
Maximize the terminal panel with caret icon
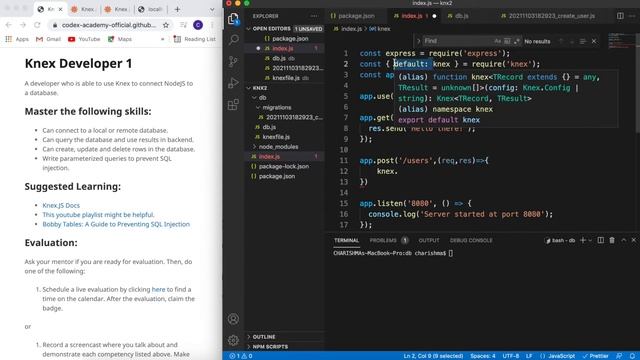(623, 240)
